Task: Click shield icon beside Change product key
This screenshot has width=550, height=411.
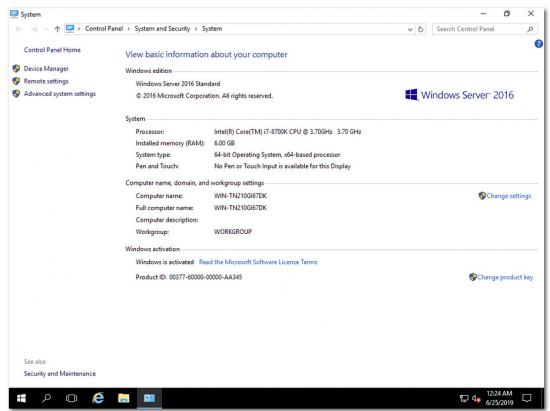Action: coord(473,277)
